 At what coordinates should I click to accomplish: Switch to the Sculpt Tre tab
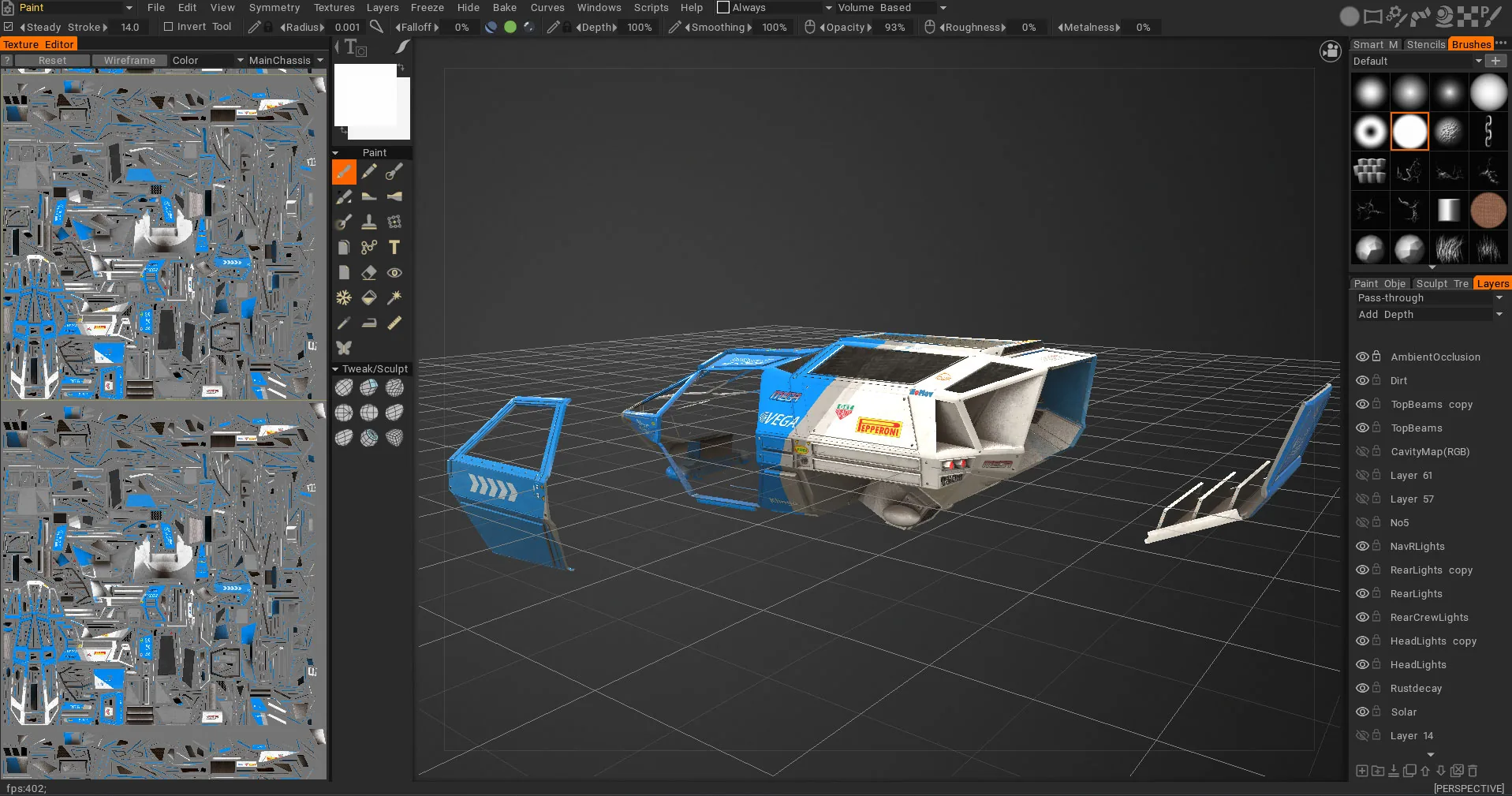[x=1442, y=283]
